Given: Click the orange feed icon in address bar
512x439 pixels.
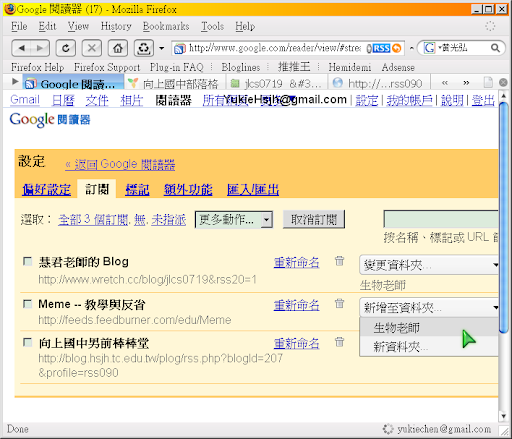Looking at the screenshot, I should point(396,49).
